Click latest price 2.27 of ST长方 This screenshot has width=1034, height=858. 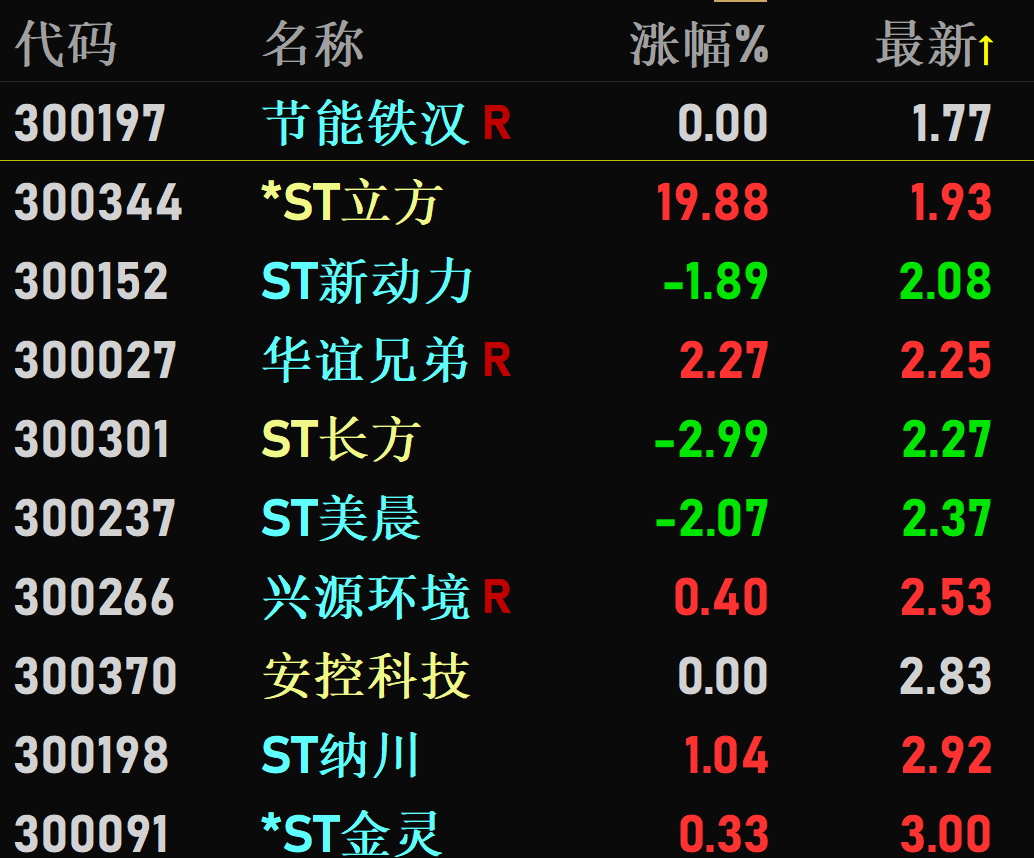pos(947,439)
